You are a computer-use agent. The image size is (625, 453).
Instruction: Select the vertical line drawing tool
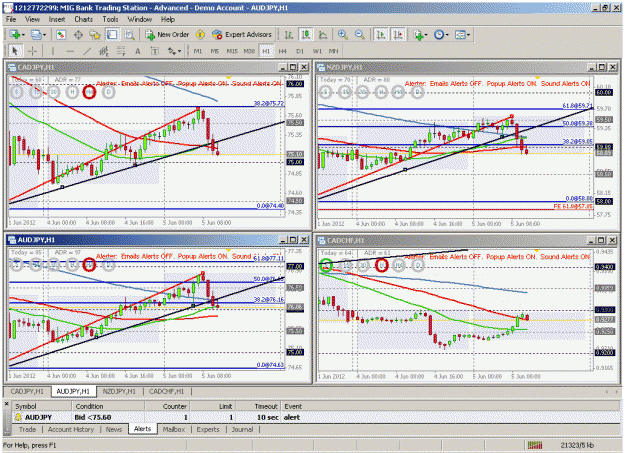pyautogui.click(x=52, y=51)
